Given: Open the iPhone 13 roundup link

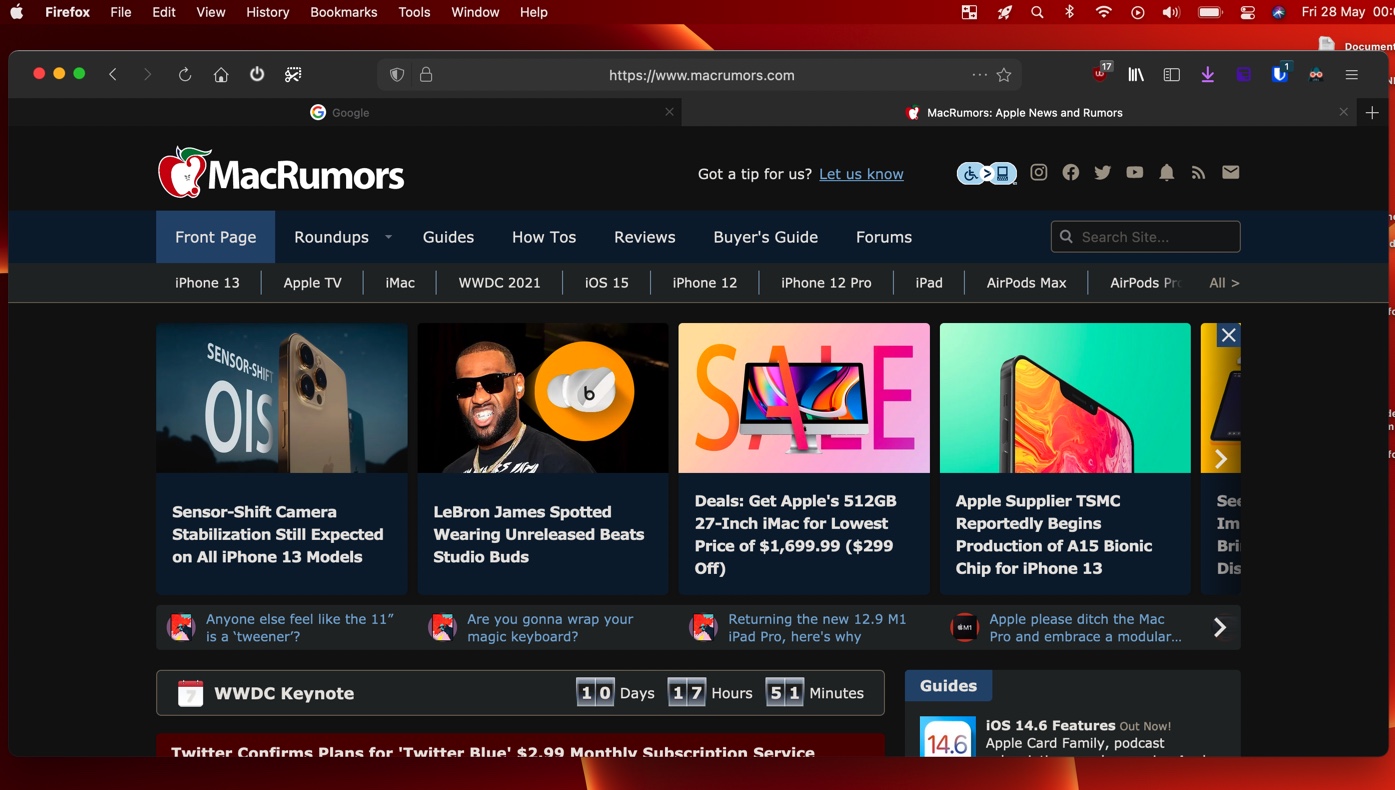Looking at the screenshot, I should click(x=207, y=283).
